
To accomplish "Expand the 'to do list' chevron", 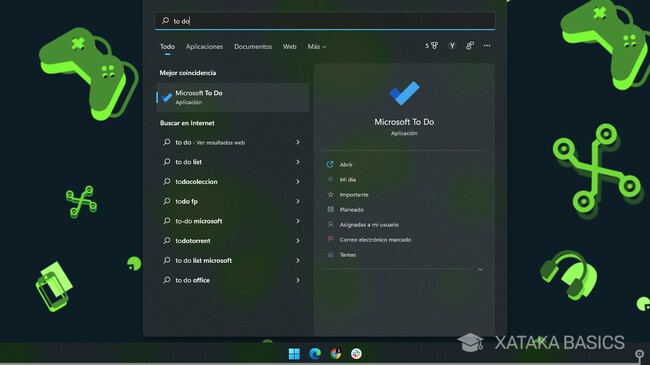I will coord(298,162).
